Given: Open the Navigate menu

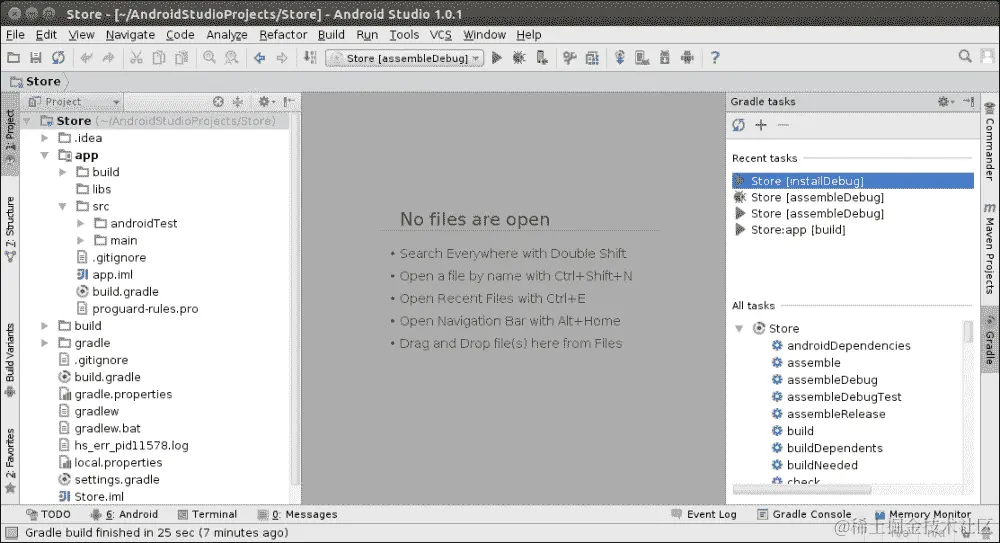Looking at the screenshot, I should coord(130,34).
